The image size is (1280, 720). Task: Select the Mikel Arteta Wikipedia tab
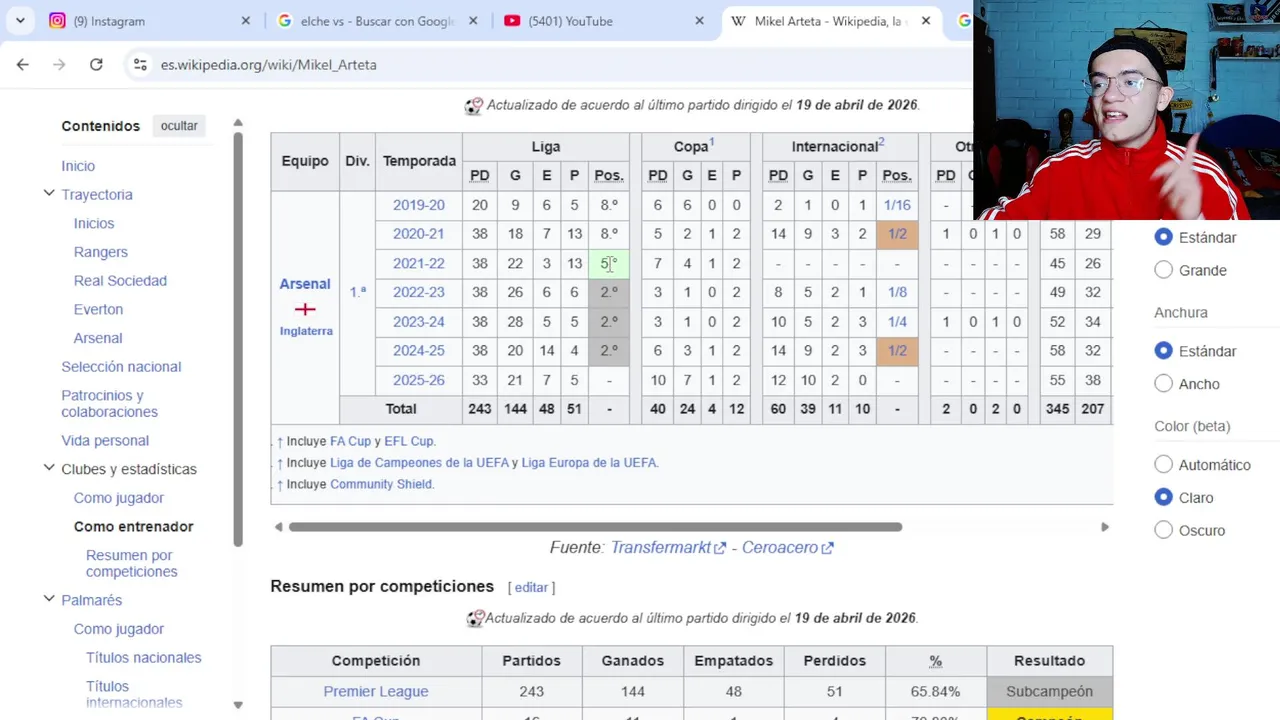(x=833, y=21)
